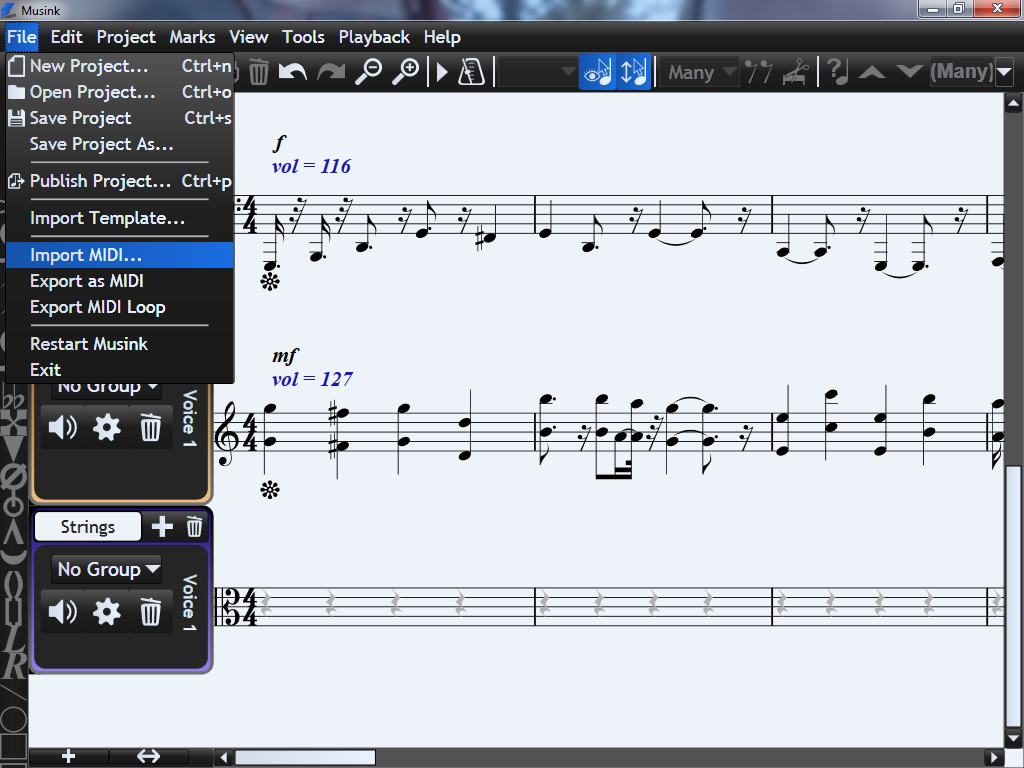Zoom in with the plus magnifier
Image resolution: width=1024 pixels, height=768 pixels.
click(405, 72)
